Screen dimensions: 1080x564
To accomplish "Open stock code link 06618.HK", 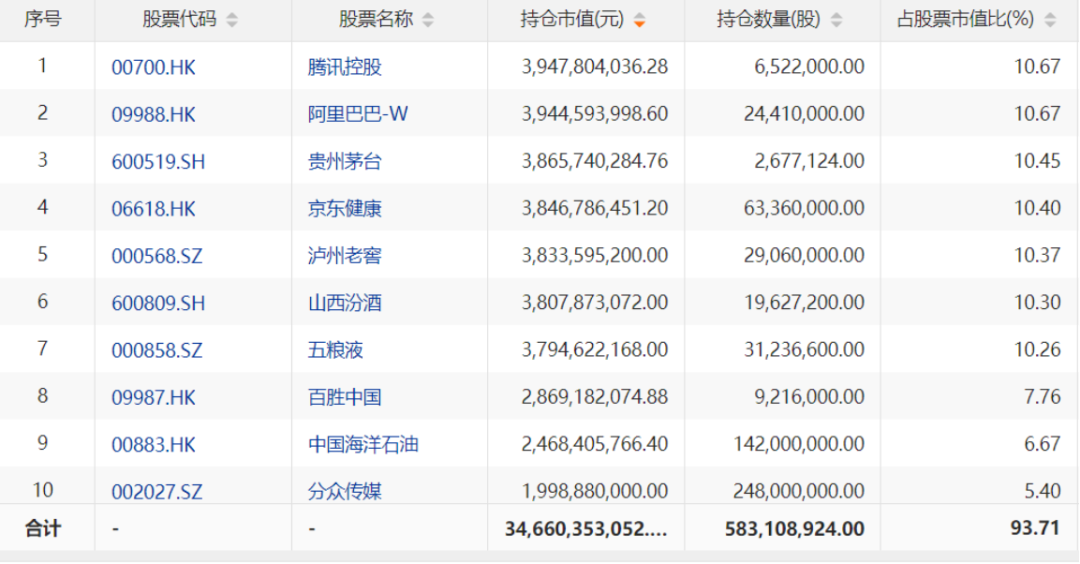I will pyautogui.click(x=154, y=209).
